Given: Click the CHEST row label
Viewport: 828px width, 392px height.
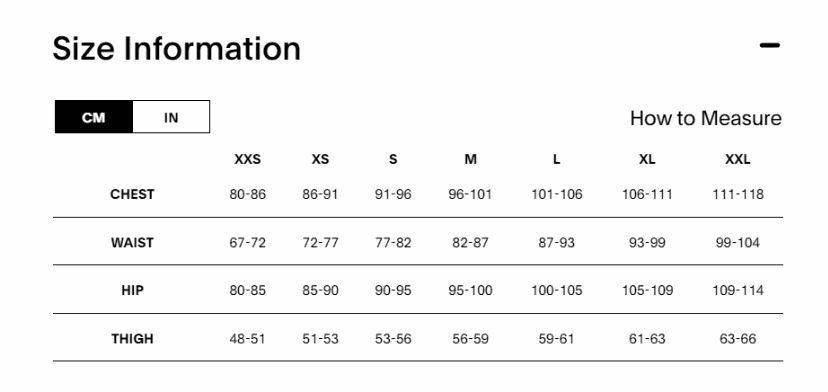Looking at the screenshot, I should [132, 194].
